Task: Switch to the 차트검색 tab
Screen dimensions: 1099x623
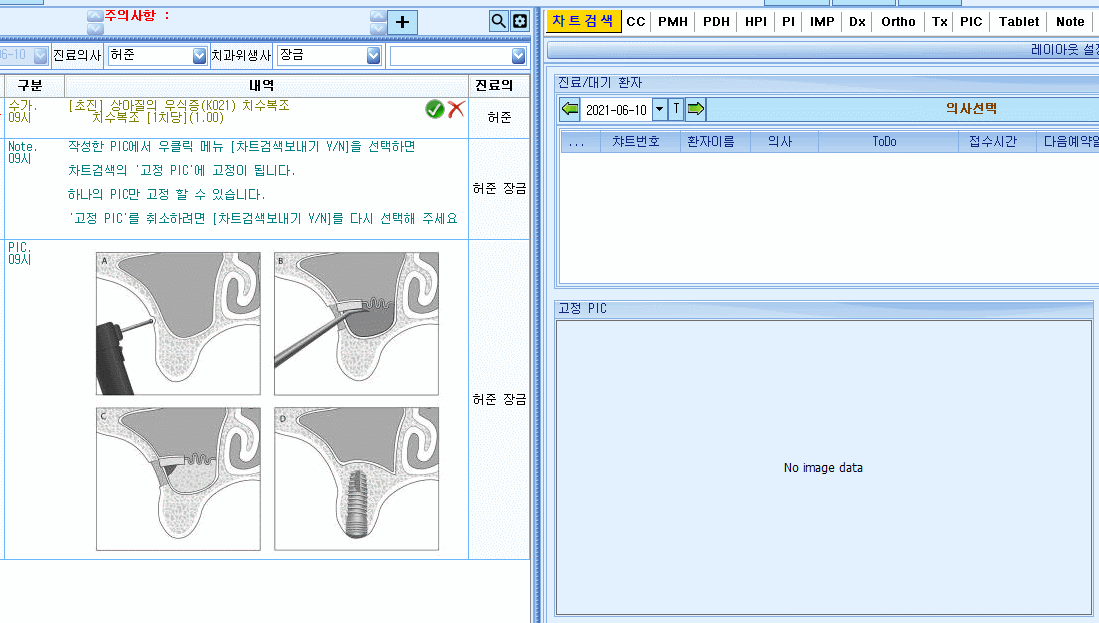Action: [583, 22]
